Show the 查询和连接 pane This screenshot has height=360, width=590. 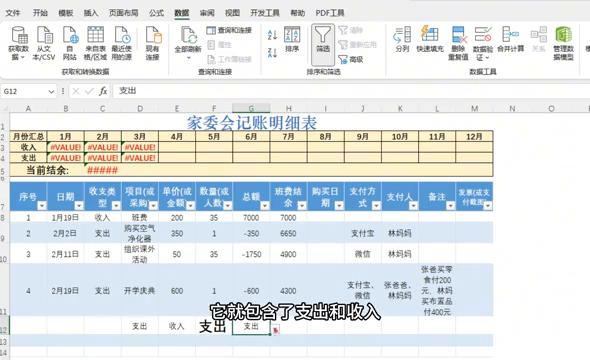coord(229,30)
